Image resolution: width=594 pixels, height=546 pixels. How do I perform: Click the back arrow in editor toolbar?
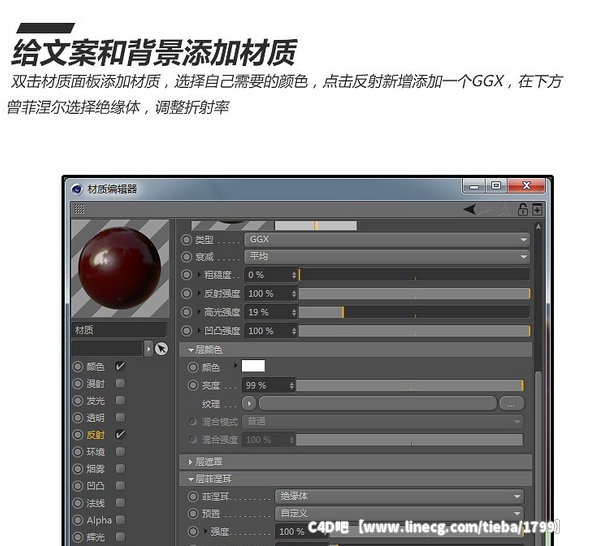(x=470, y=209)
